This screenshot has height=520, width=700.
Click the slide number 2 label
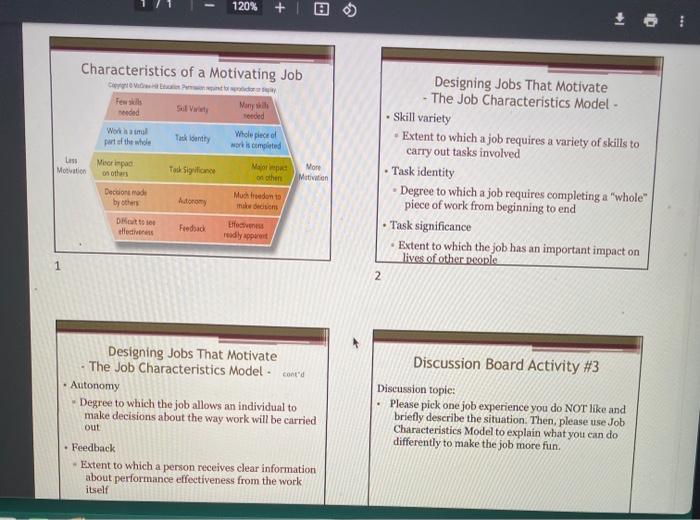tap(378, 276)
